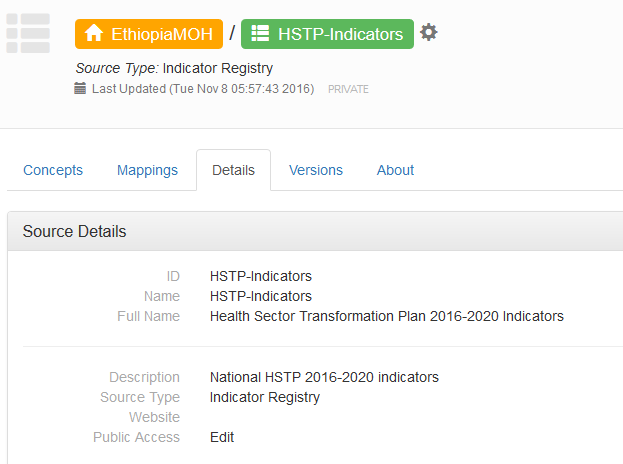
Task: Click the Last Updated timestamp text
Action: [x=203, y=89]
